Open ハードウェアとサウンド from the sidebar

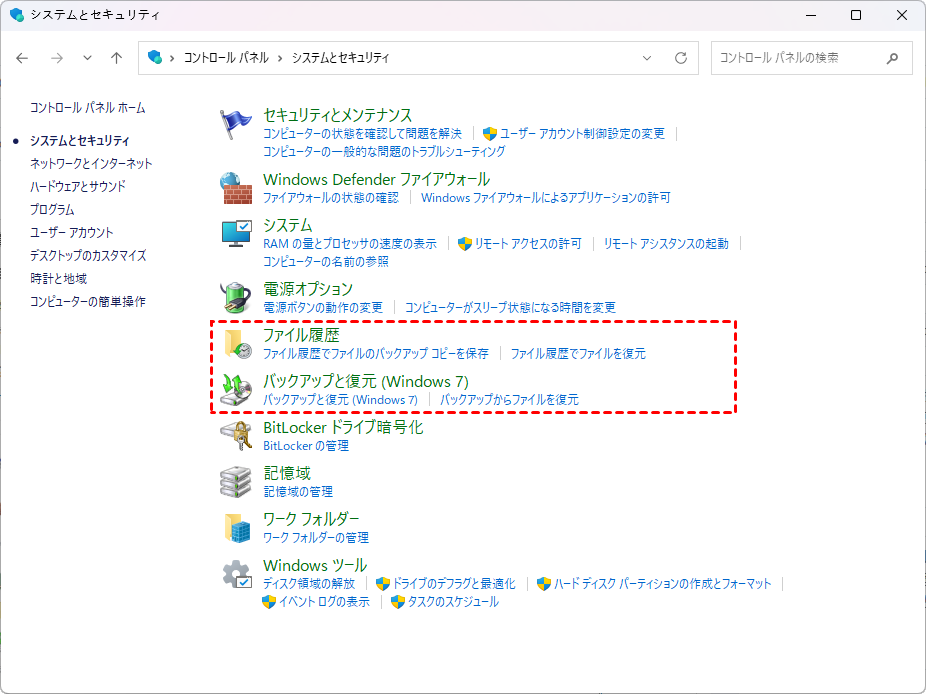pyautogui.click(x=78, y=186)
